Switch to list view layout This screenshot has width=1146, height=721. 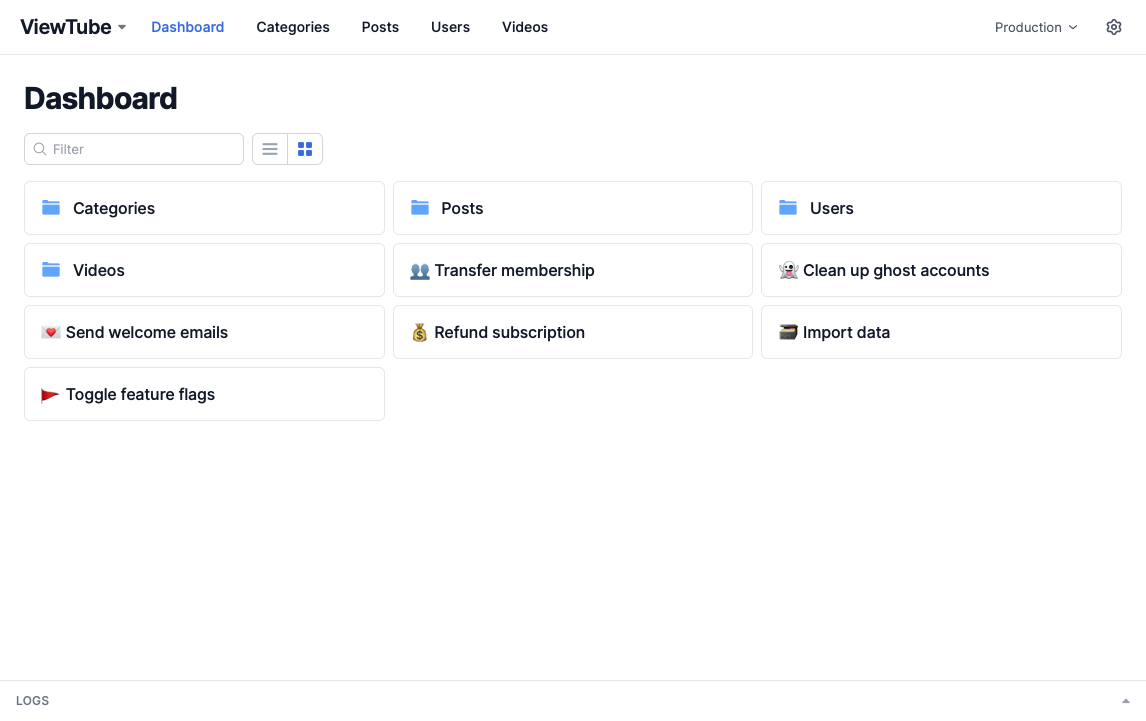pyautogui.click(x=270, y=149)
